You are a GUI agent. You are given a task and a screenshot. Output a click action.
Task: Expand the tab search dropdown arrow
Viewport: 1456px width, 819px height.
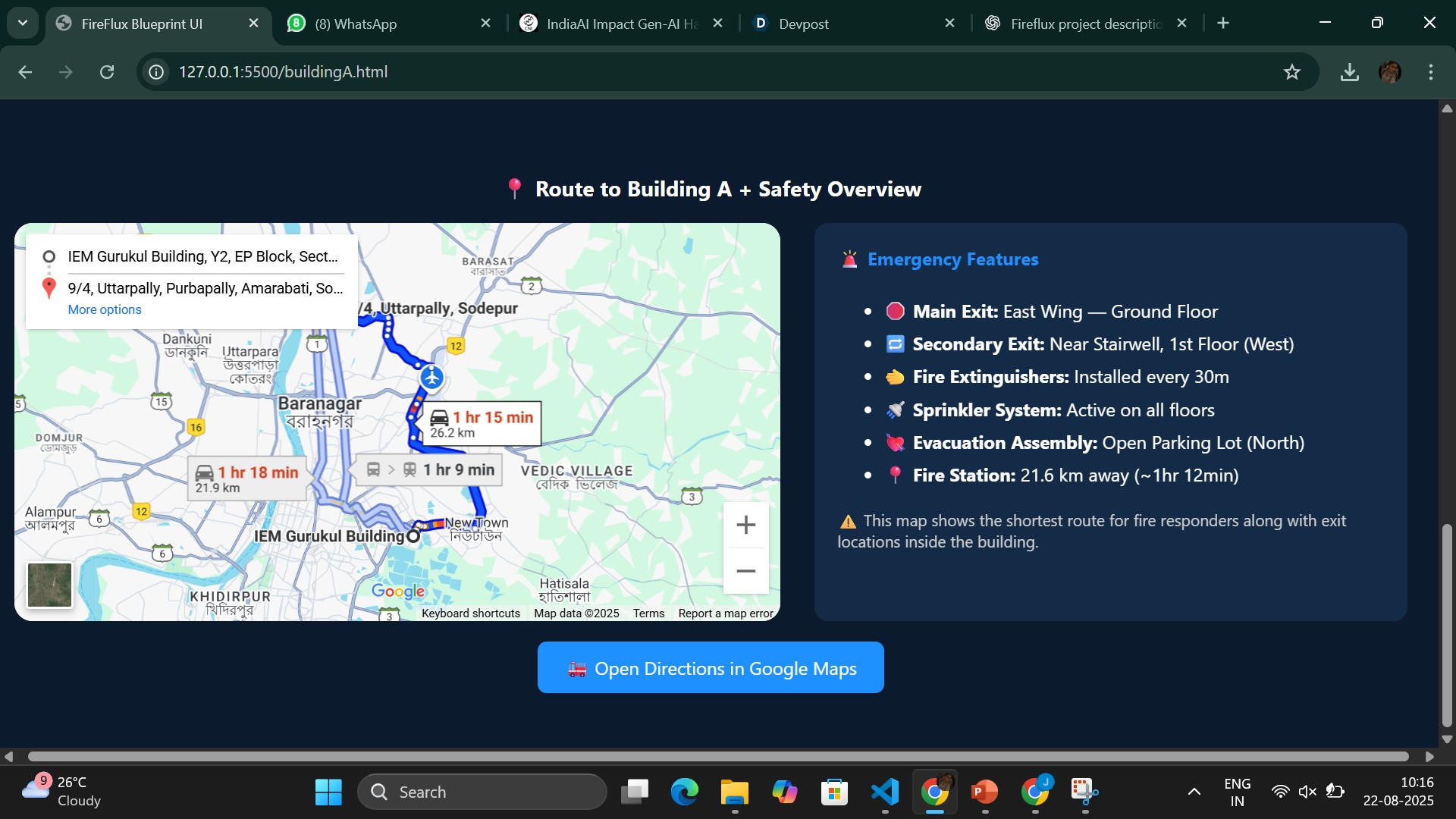[23, 23]
